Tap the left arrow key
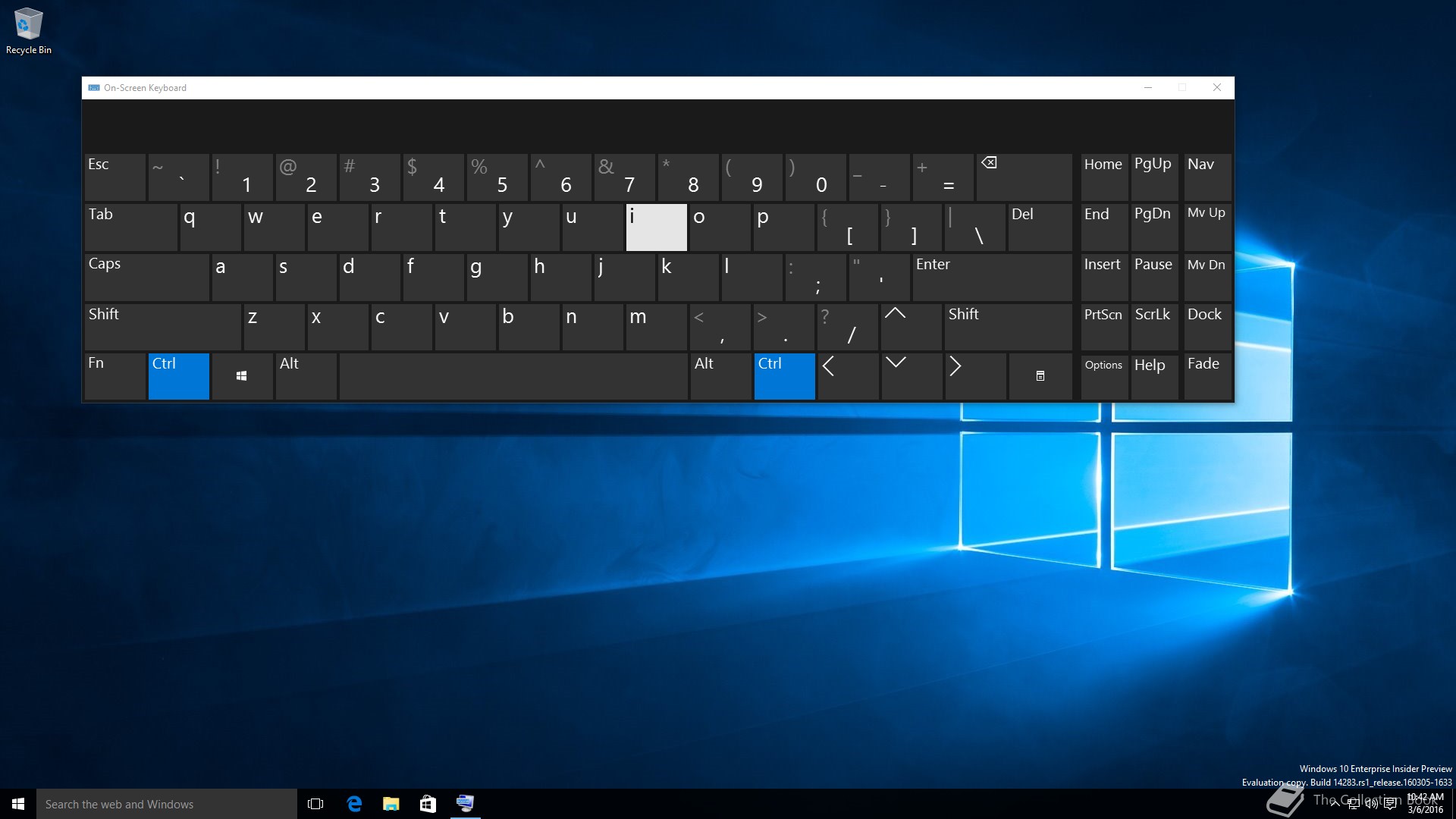Image resolution: width=1456 pixels, height=819 pixels. pyautogui.click(x=849, y=376)
